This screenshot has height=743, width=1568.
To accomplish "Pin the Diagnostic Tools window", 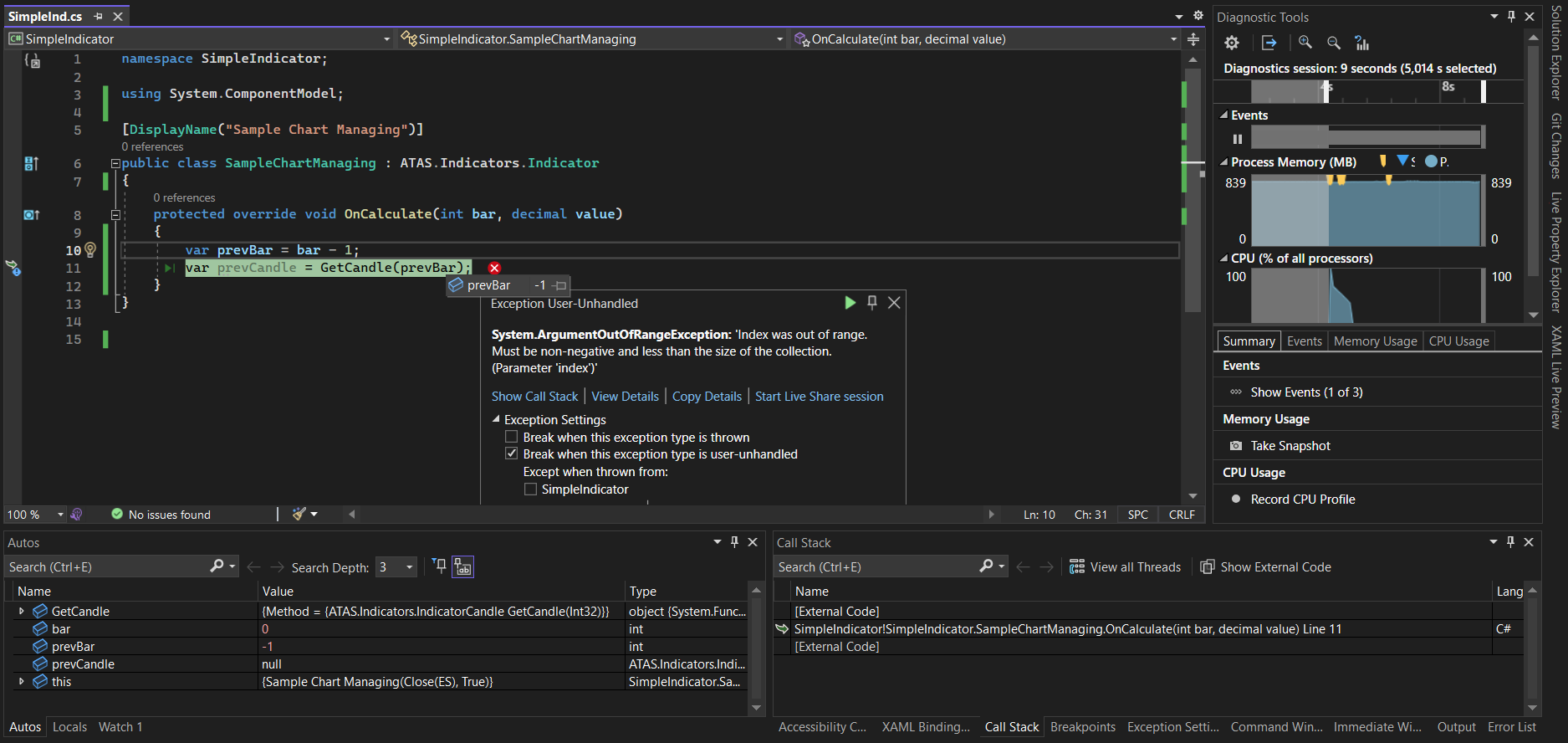I will click(1511, 17).
